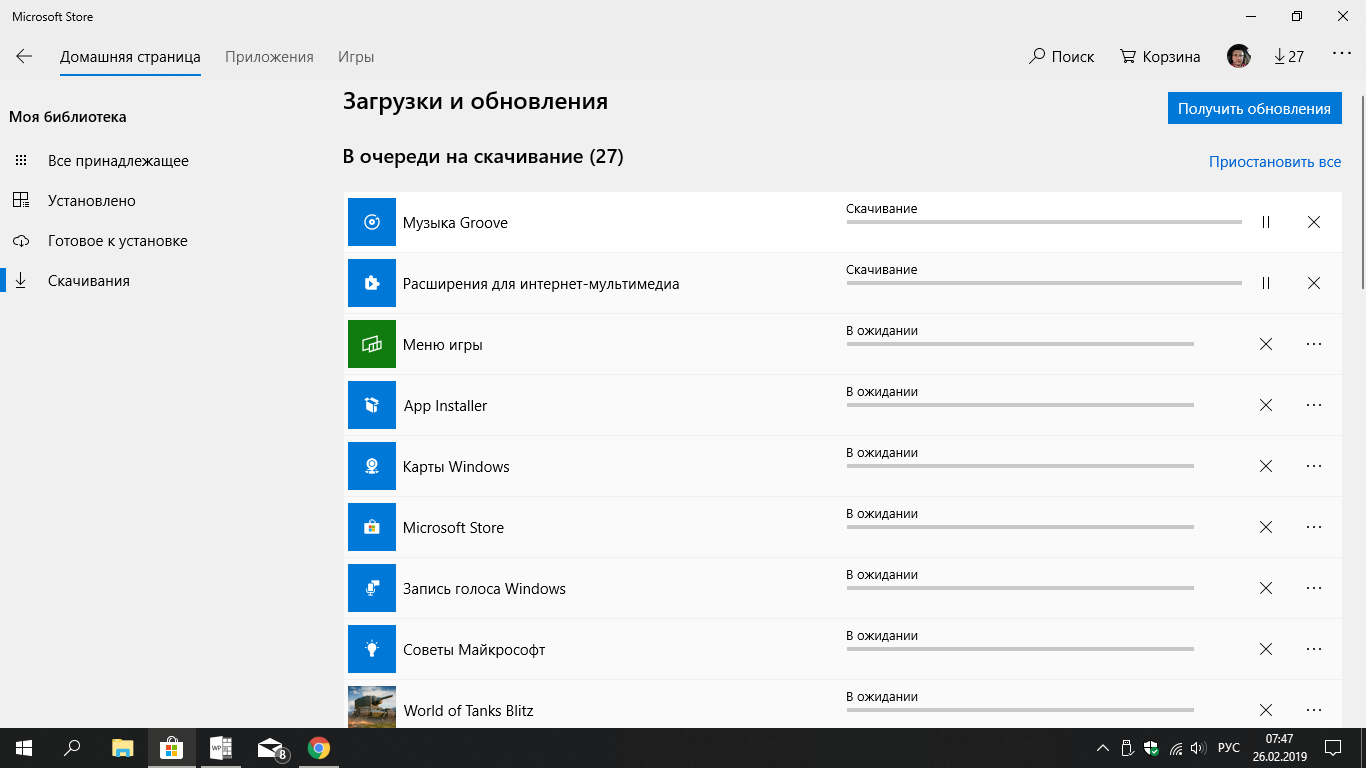The height and width of the screenshot is (768, 1366).
Task: Cancel the Советы Майкрософт download
Action: tap(1266, 649)
